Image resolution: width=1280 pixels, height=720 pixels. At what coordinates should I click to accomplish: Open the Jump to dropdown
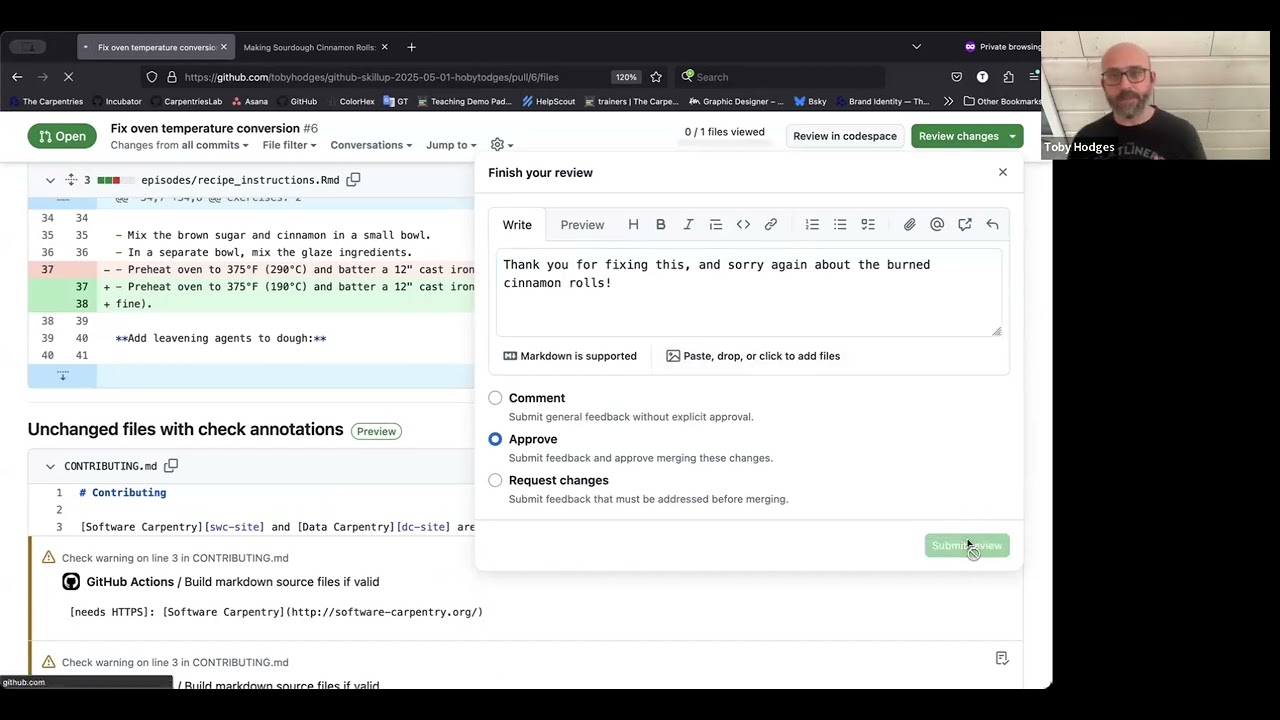[x=451, y=145]
